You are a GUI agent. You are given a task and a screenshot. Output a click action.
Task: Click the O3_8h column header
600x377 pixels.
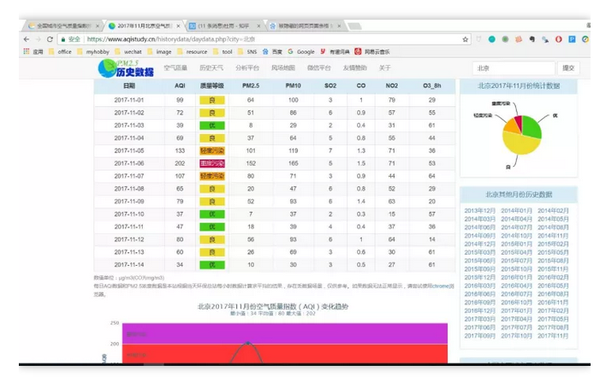[432, 86]
